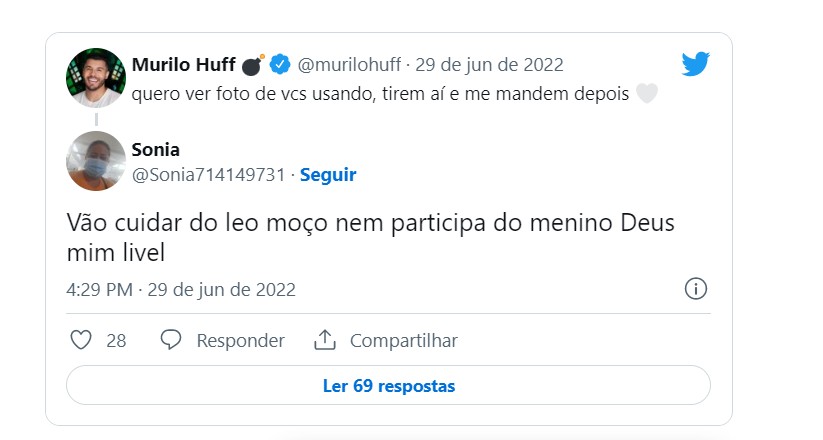Open Murilo Huff's profile picture
This screenshot has height=440, width=823.
tap(96, 78)
